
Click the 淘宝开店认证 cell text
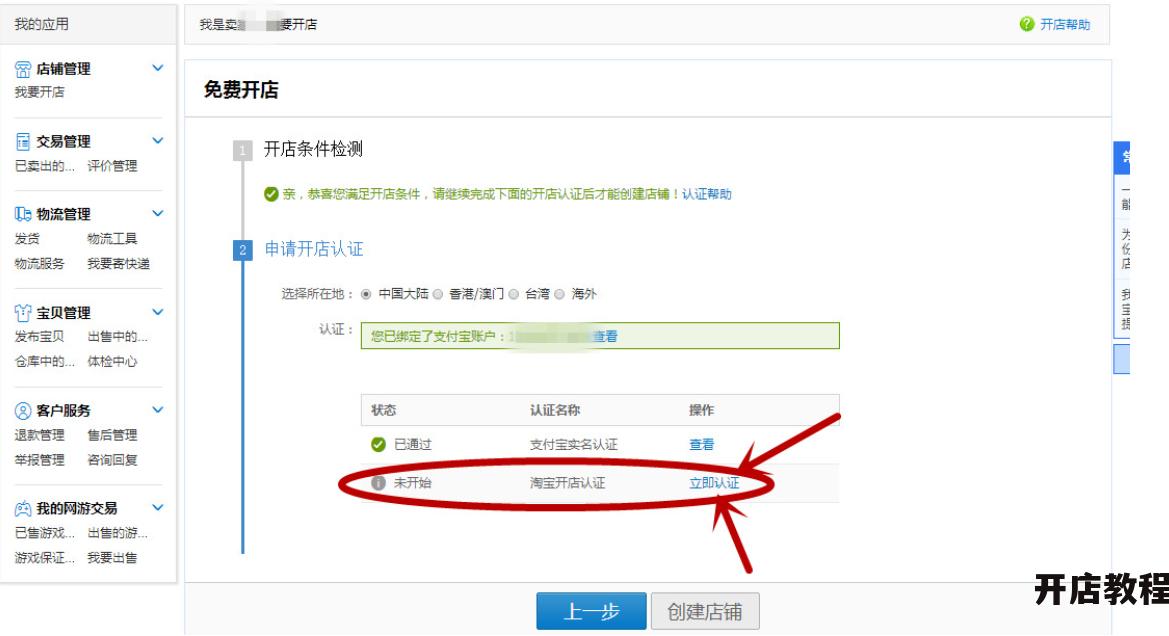pyautogui.click(x=567, y=483)
